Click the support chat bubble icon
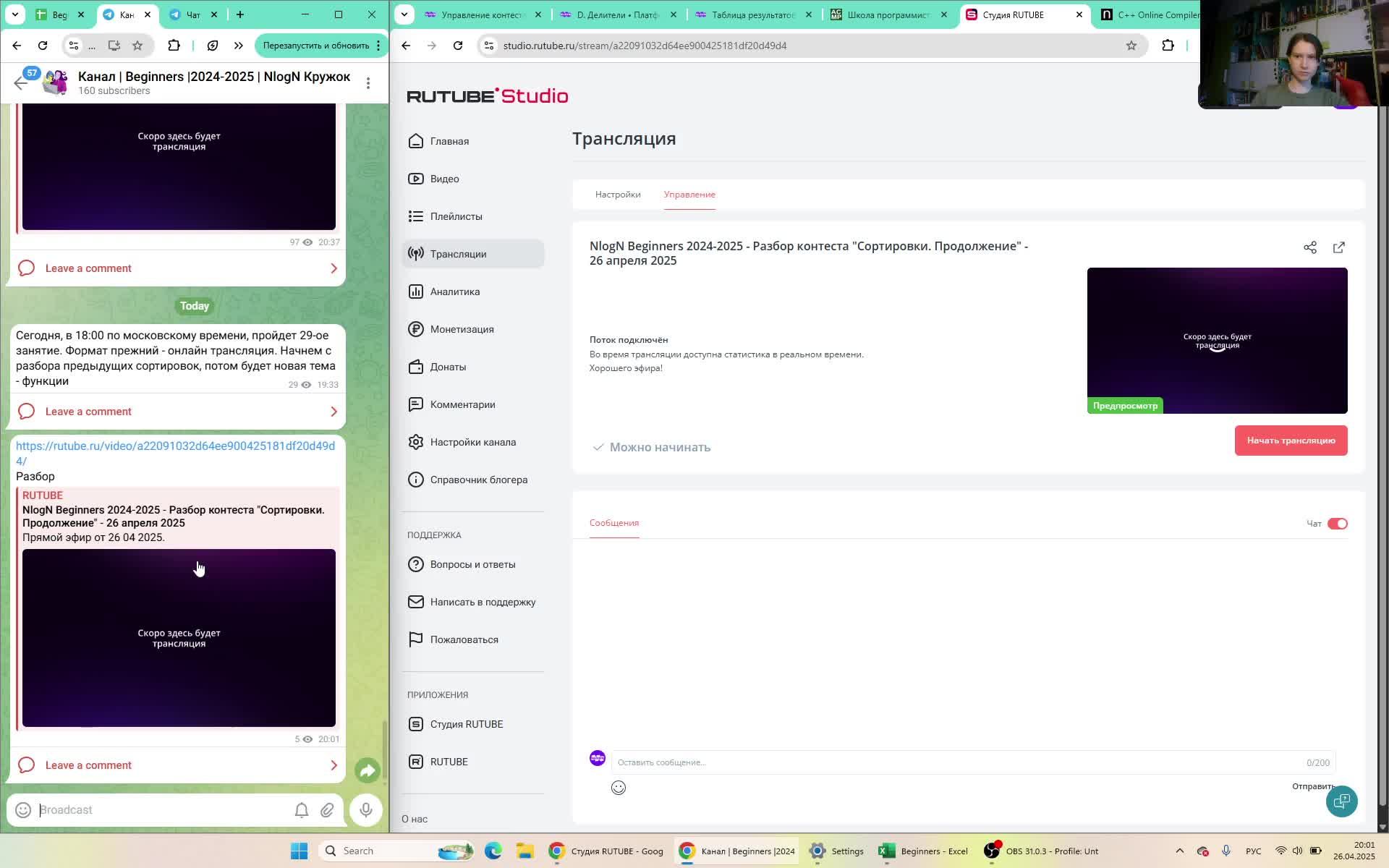The height and width of the screenshot is (868, 1389). (1341, 801)
